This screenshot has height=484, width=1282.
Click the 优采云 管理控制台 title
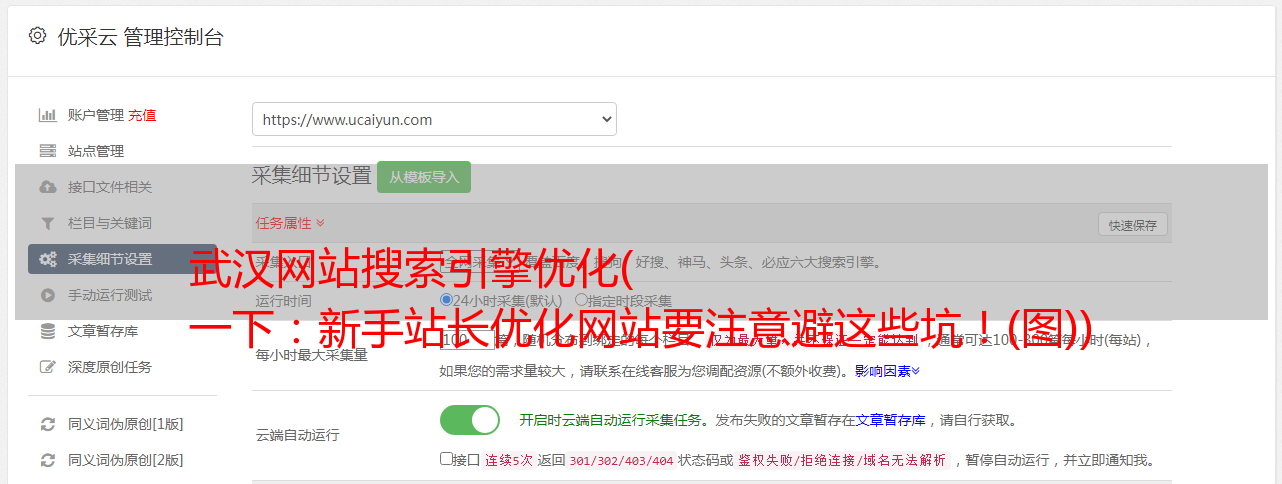pos(140,37)
